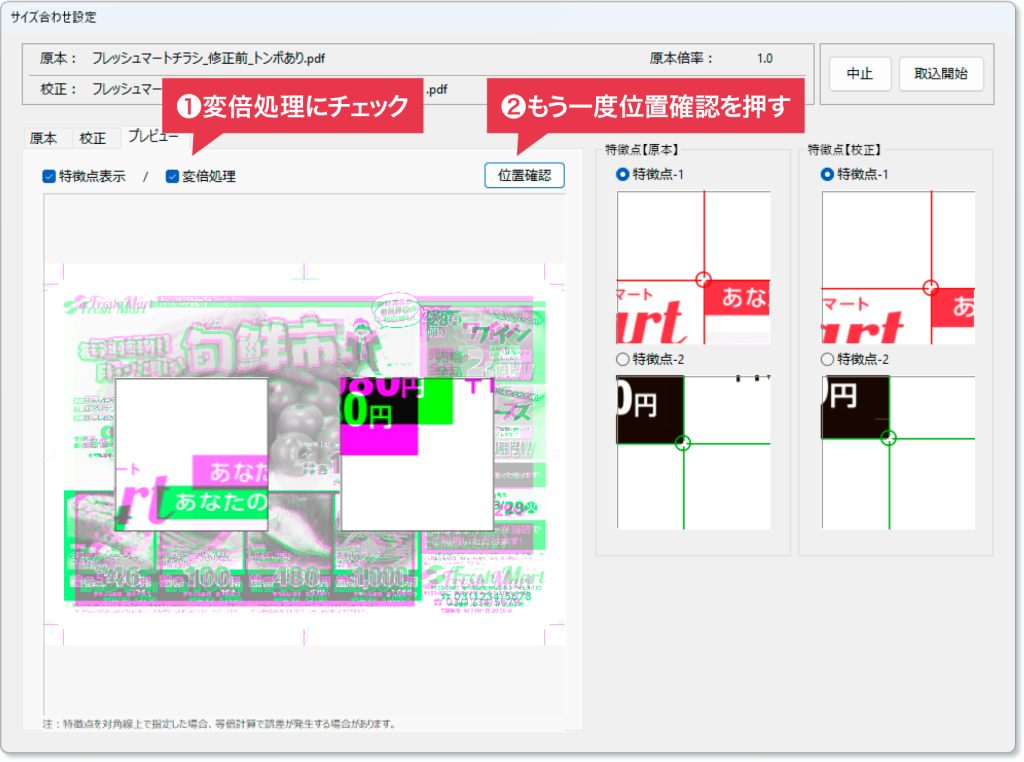Image resolution: width=1024 pixels, height=762 pixels.
Task: Click the 校正 特徴点-1 red crosshair thumbnail
Action: (x=898, y=268)
